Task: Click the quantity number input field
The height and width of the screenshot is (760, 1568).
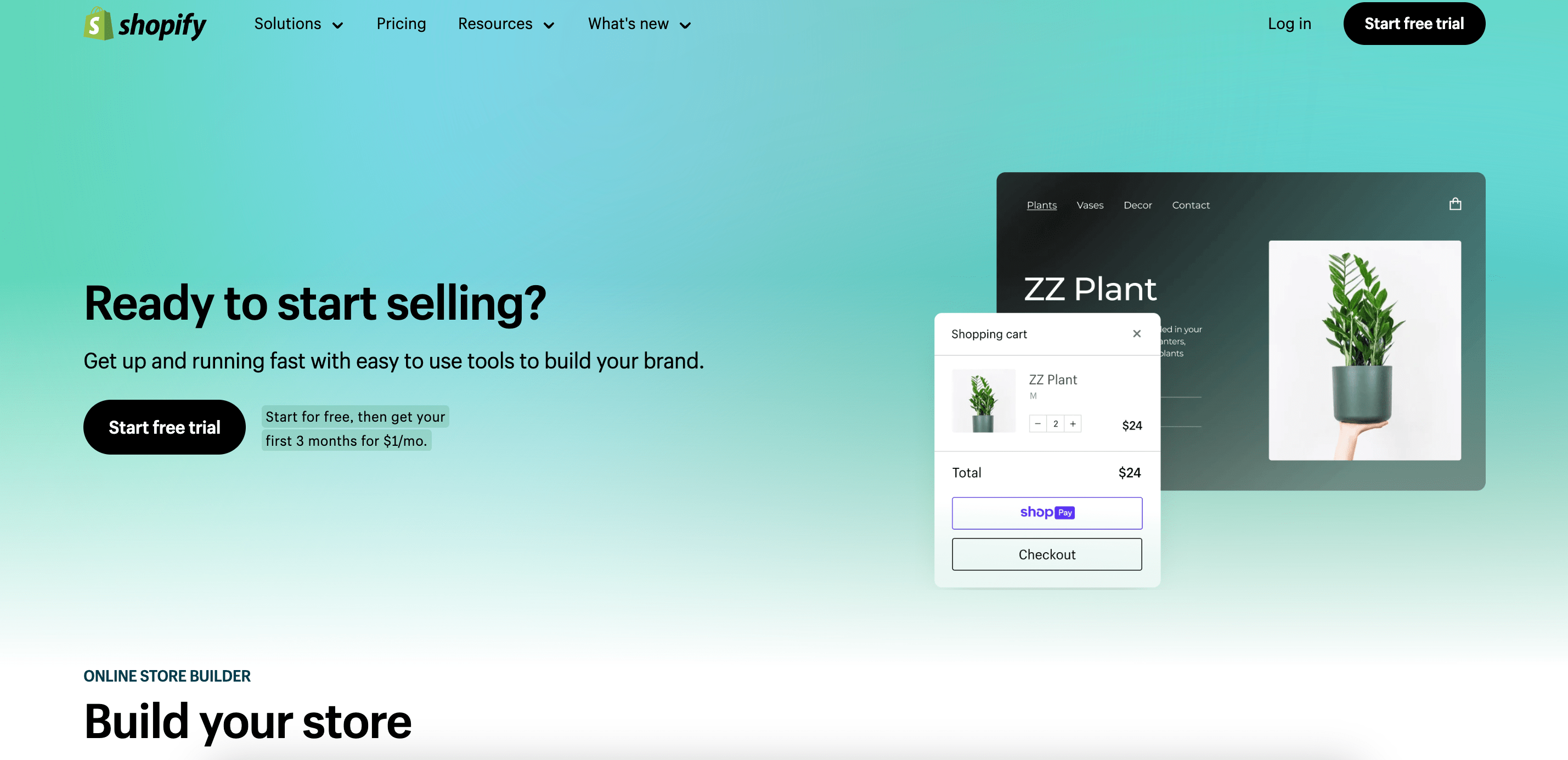Action: [x=1055, y=423]
